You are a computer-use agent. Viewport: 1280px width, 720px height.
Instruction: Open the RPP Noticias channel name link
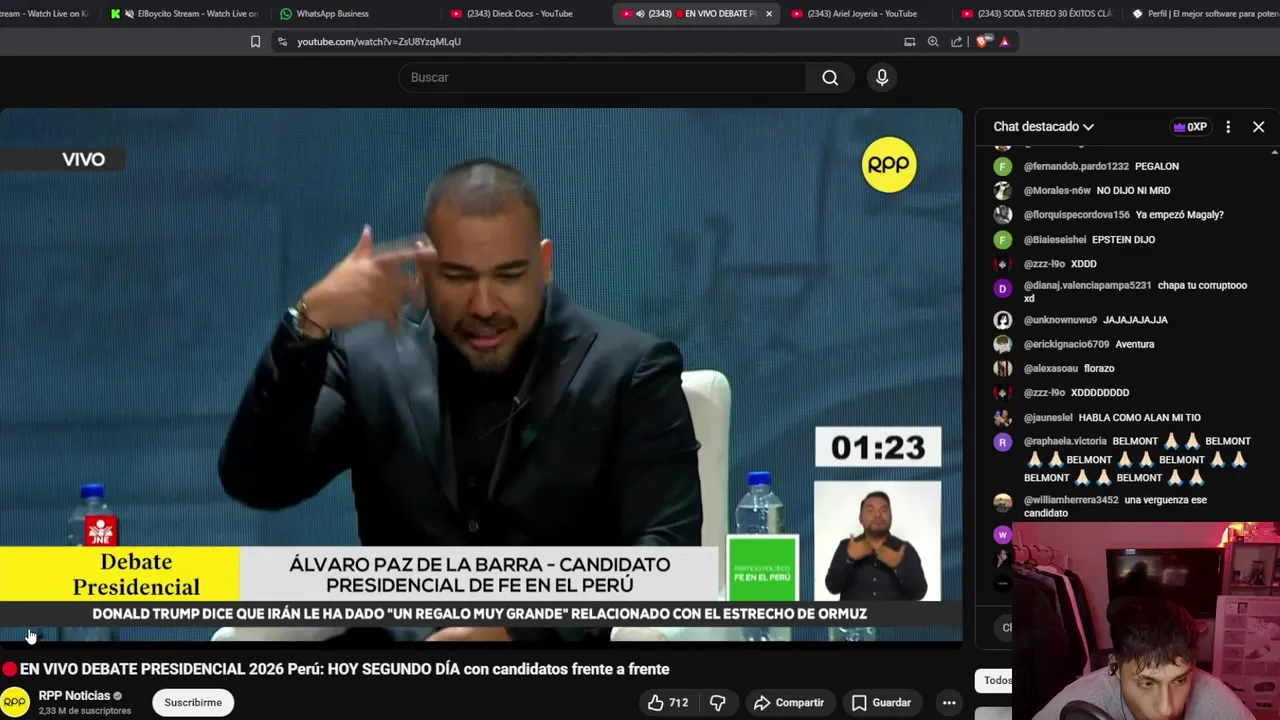pyautogui.click(x=74, y=696)
